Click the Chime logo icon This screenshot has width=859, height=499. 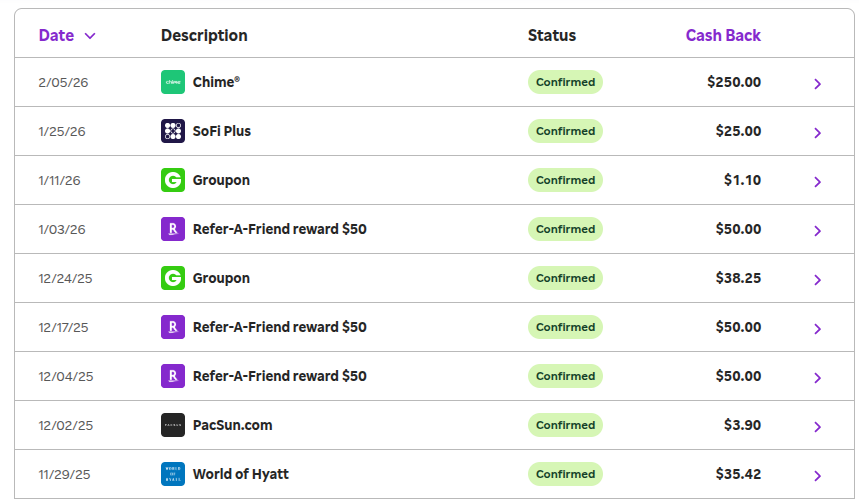pyautogui.click(x=173, y=82)
